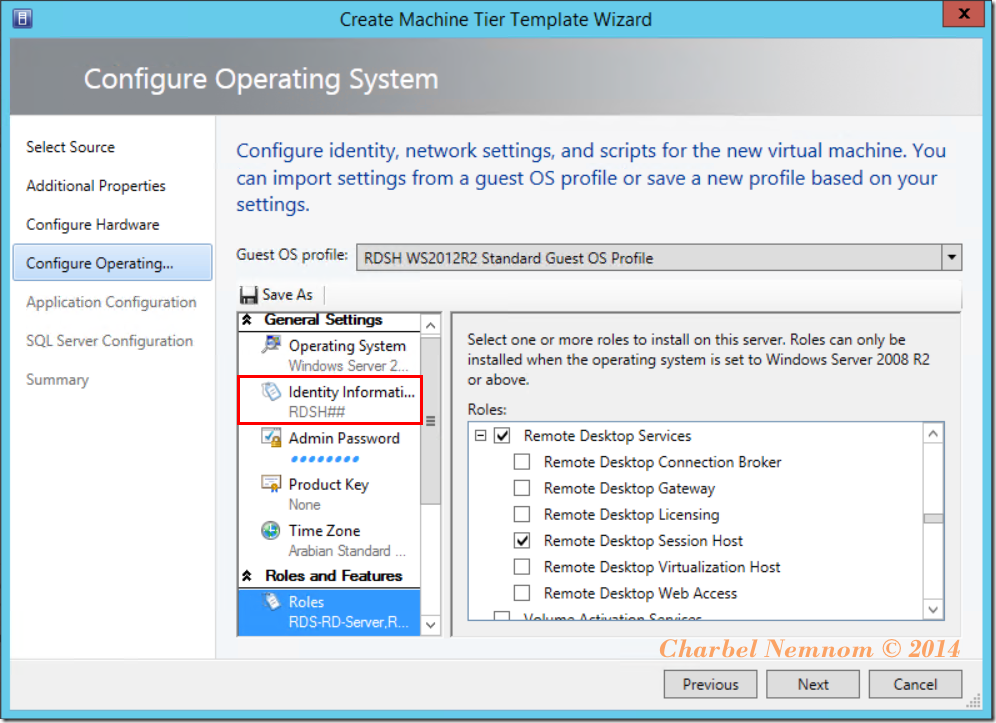Select the Time Zone setting
The height and width of the screenshot is (723, 996).
329,540
